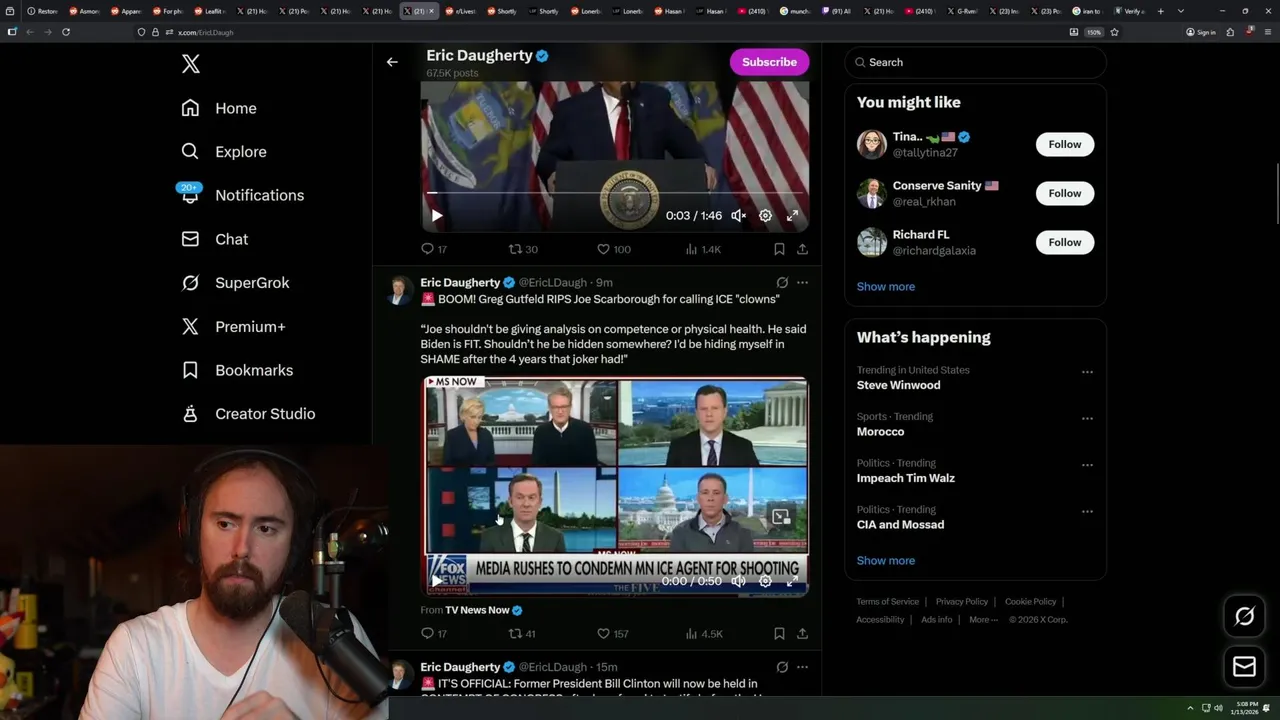Open more options on Gutfeld post

coord(802,283)
